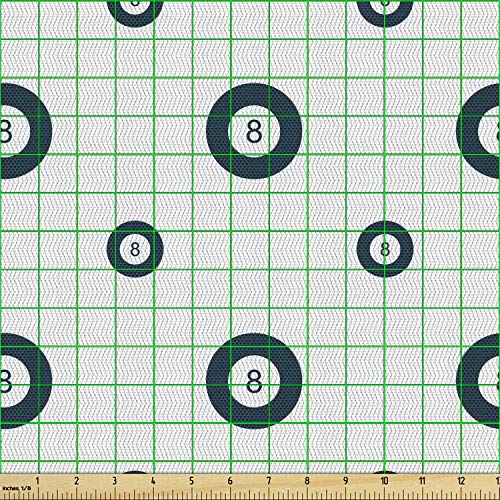500x500 pixels.
Task: Click the digit 8 inside upper center ball
Action: (x=254, y=131)
